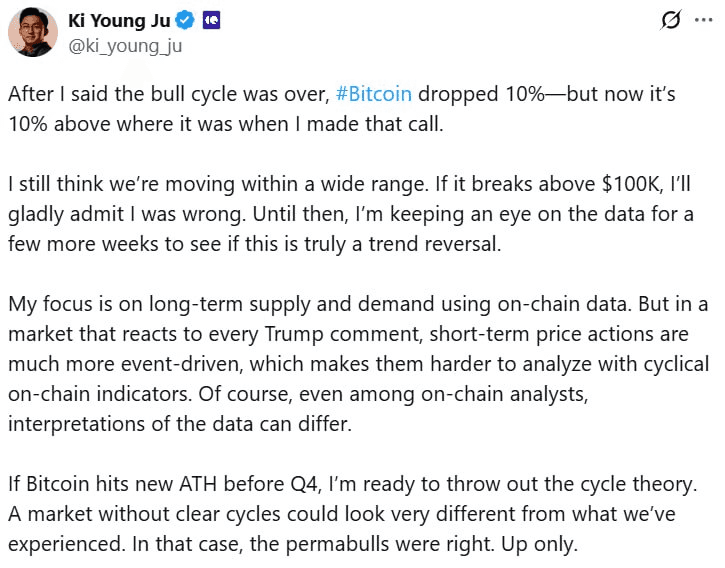Click the display name Ki Young Ju
The height and width of the screenshot is (568, 725).
121,20
